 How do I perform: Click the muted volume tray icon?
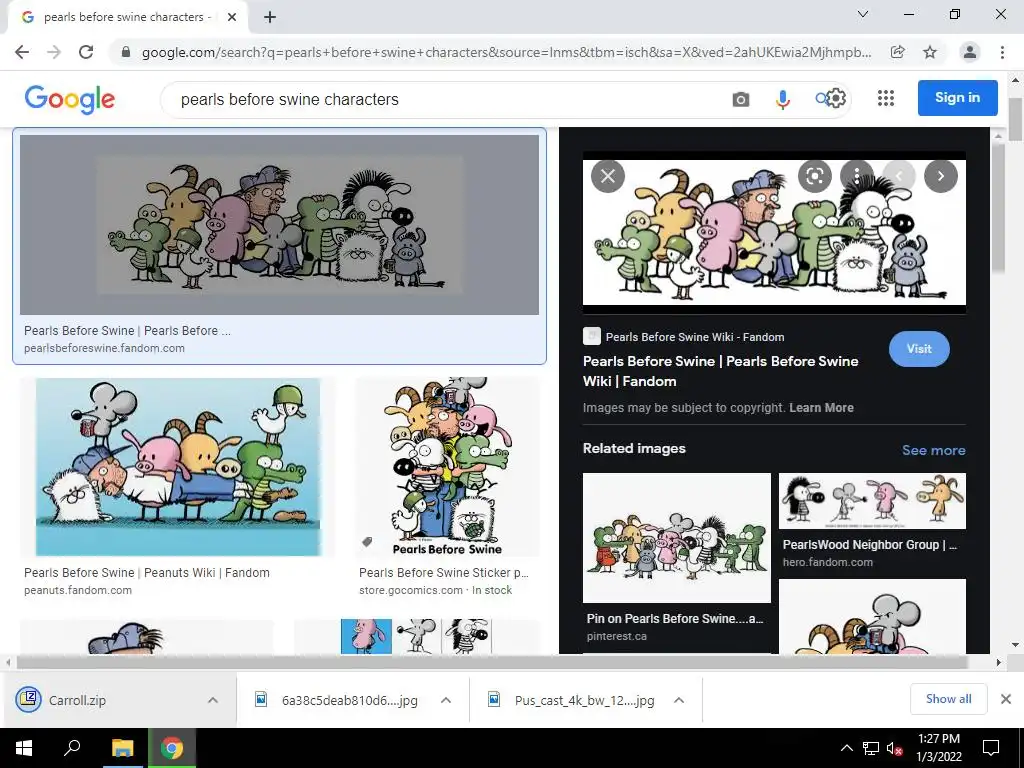895,748
